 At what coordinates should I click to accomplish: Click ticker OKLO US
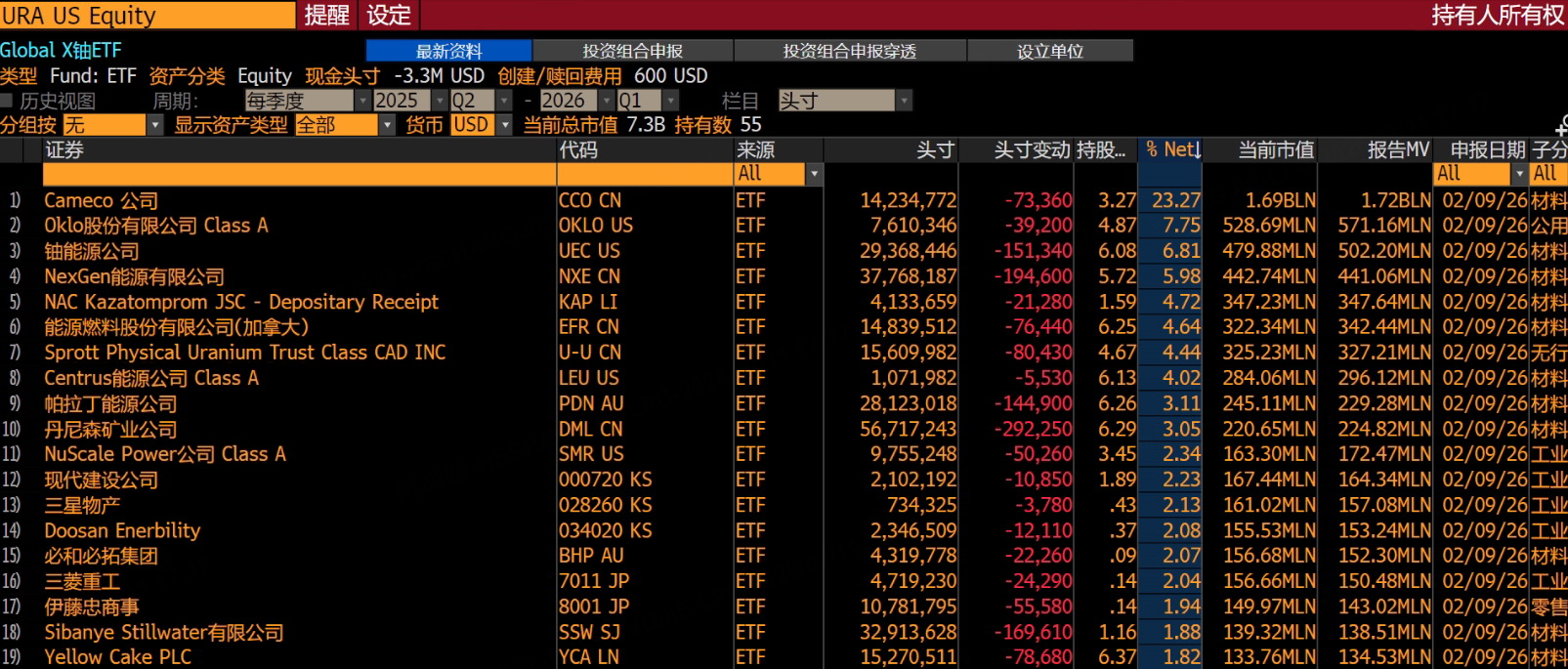[x=596, y=226]
